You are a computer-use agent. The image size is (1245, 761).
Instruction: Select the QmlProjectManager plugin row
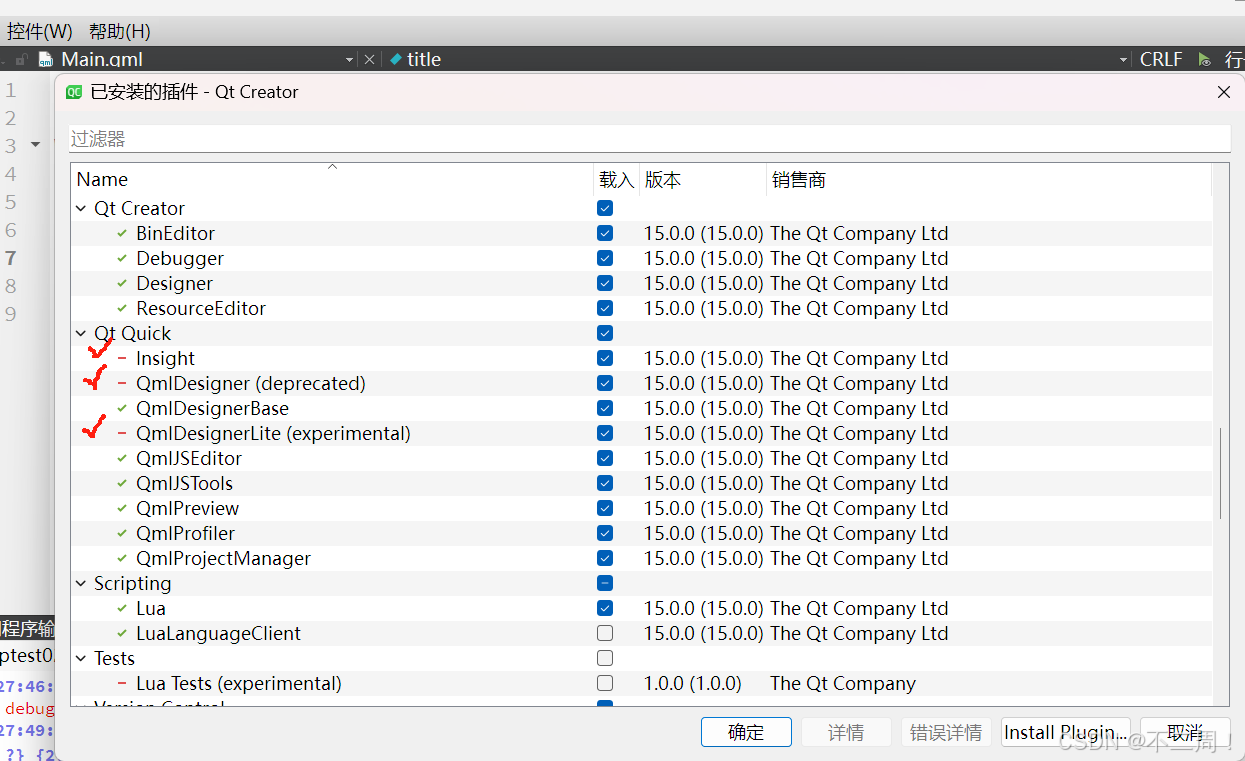point(640,558)
